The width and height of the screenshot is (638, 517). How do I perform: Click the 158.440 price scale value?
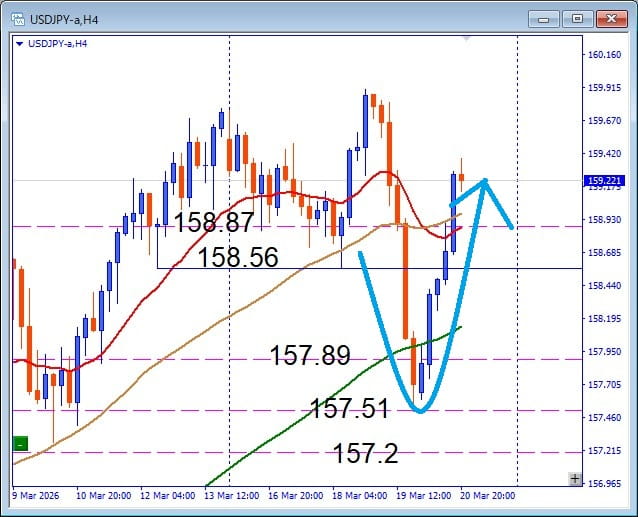(x=605, y=286)
